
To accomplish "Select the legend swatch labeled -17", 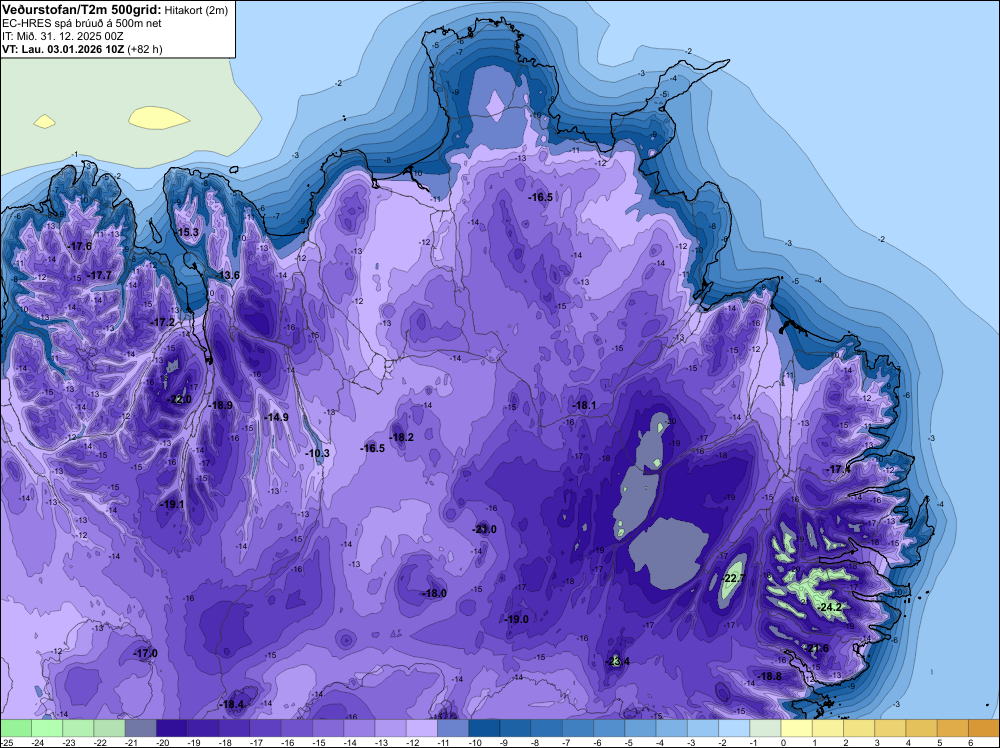I will click(266, 728).
